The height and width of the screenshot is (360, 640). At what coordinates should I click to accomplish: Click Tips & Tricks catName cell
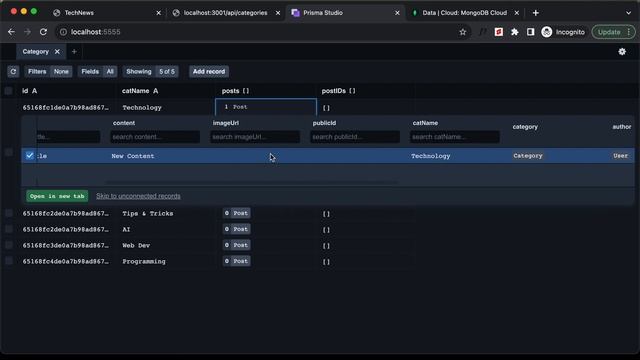[x=148, y=213]
